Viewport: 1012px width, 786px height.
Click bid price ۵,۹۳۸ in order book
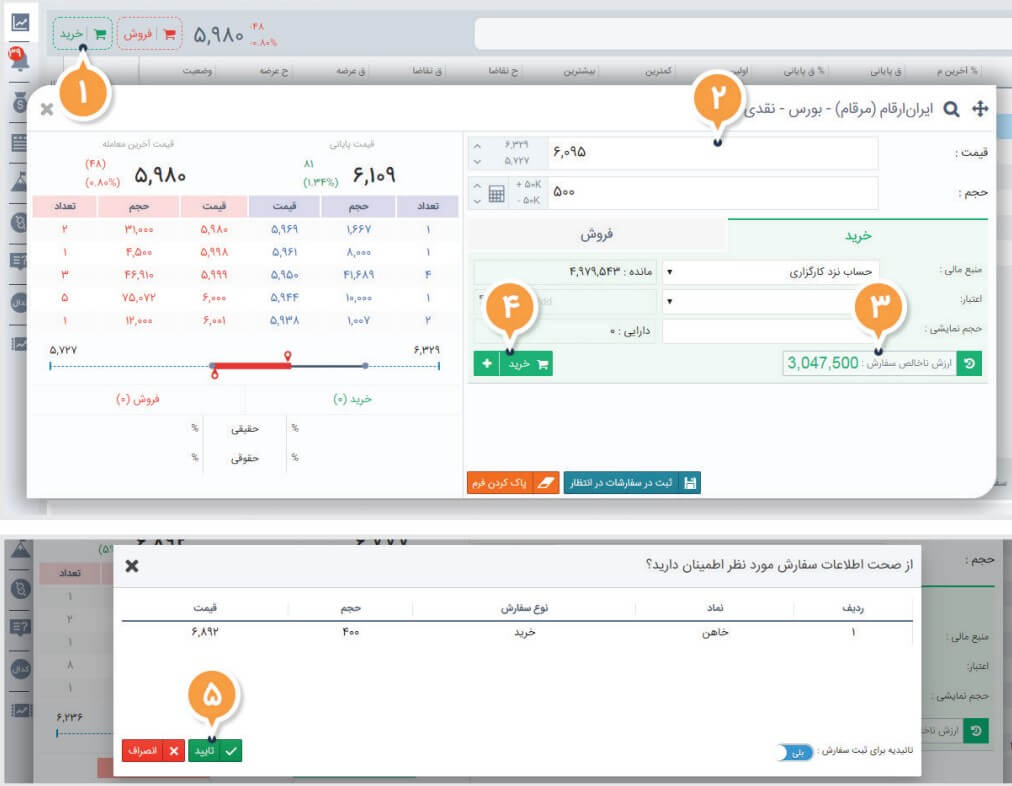click(284, 320)
